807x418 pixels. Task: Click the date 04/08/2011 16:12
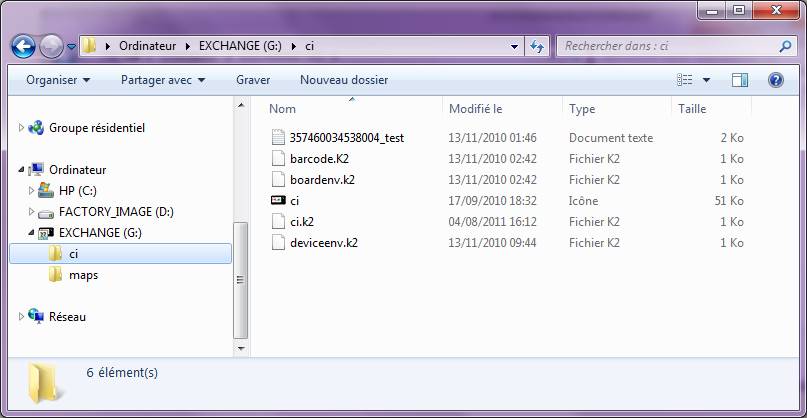pyautogui.click(x=493, y=221)
